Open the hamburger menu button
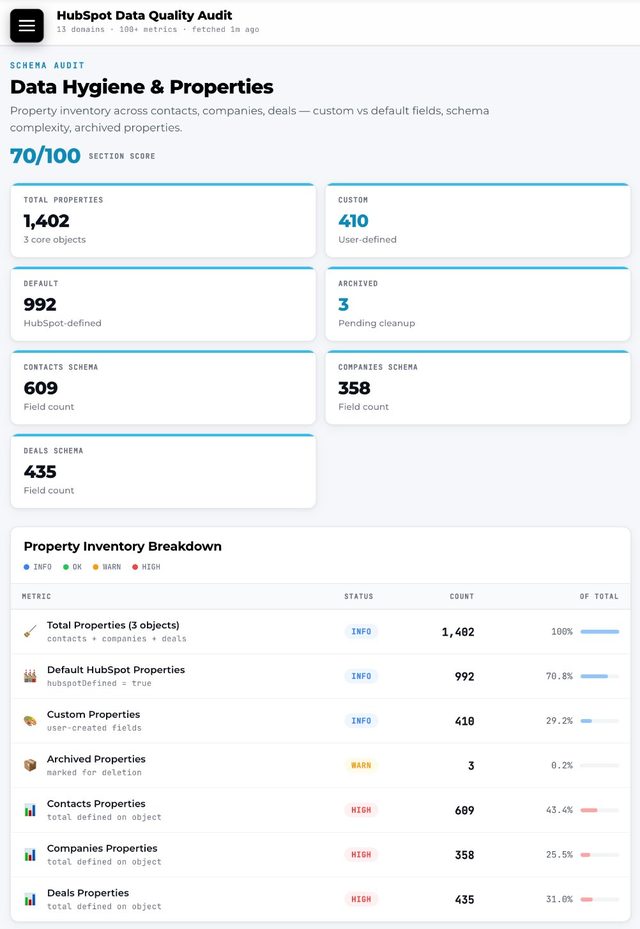Screen dimensions: 640x929 click(27, 25)
